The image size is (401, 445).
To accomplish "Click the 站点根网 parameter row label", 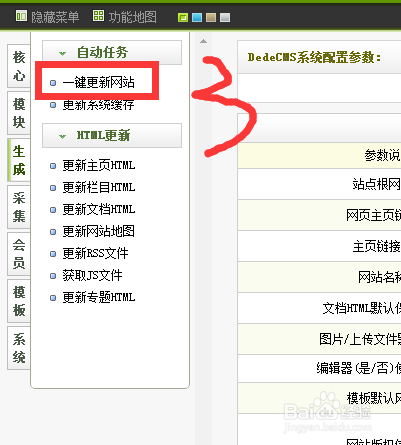I will [377, 184].
